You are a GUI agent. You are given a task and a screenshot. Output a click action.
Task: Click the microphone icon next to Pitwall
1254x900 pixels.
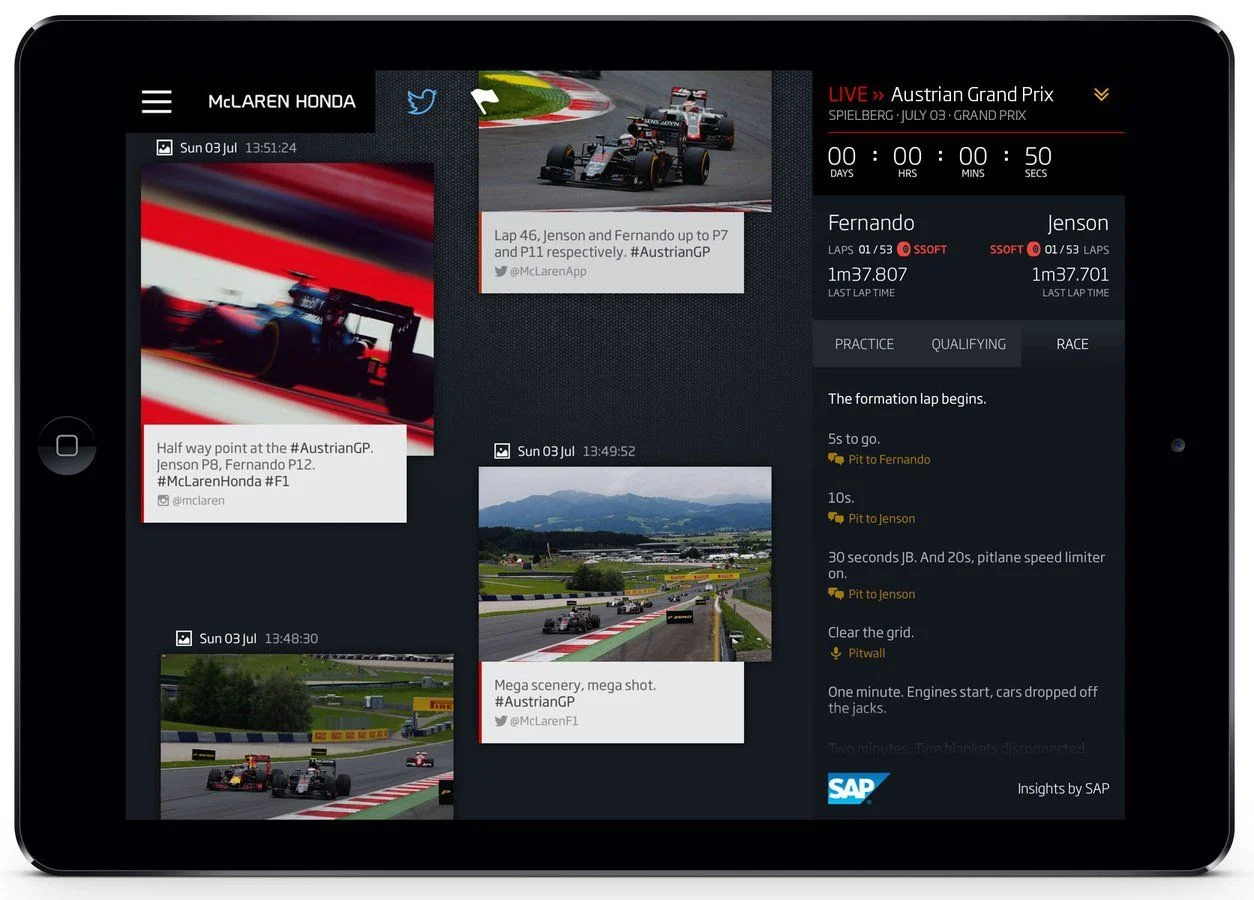836,653
